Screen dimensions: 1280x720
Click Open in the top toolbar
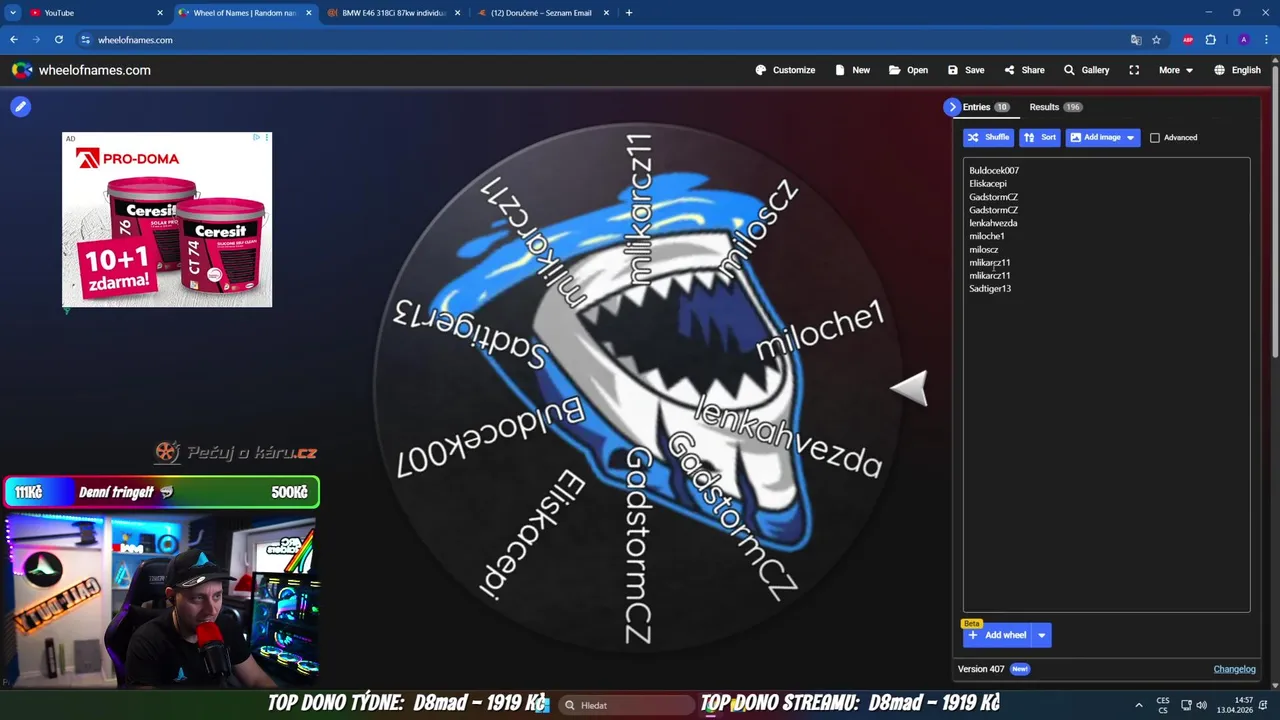[x=908, y=70]
